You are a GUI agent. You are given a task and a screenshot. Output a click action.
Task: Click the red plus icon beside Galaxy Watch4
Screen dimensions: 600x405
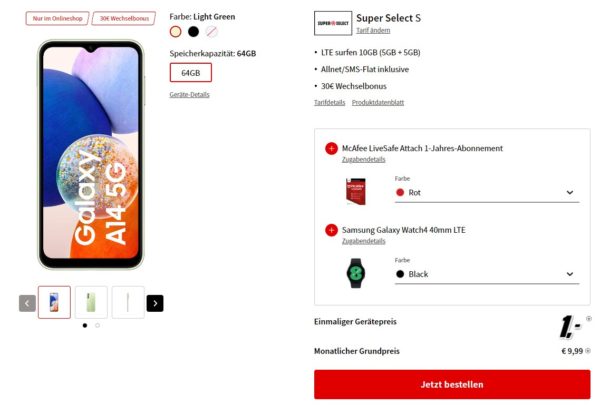click(x=331, y=230)
